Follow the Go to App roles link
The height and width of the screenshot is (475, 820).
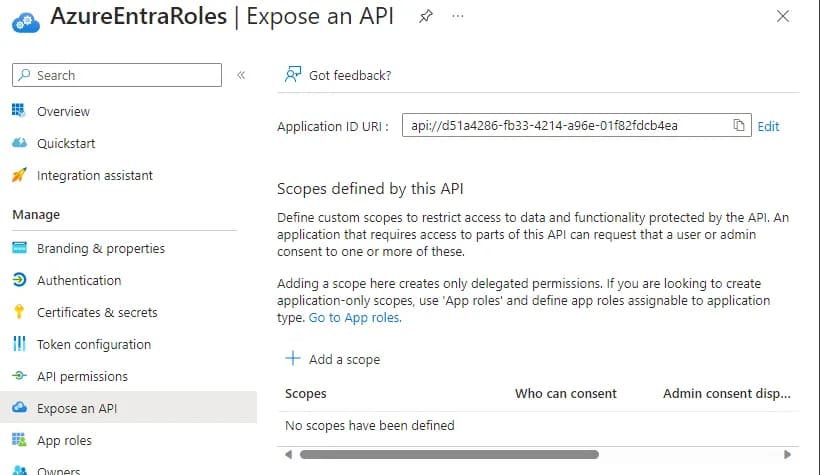[355, 318]
